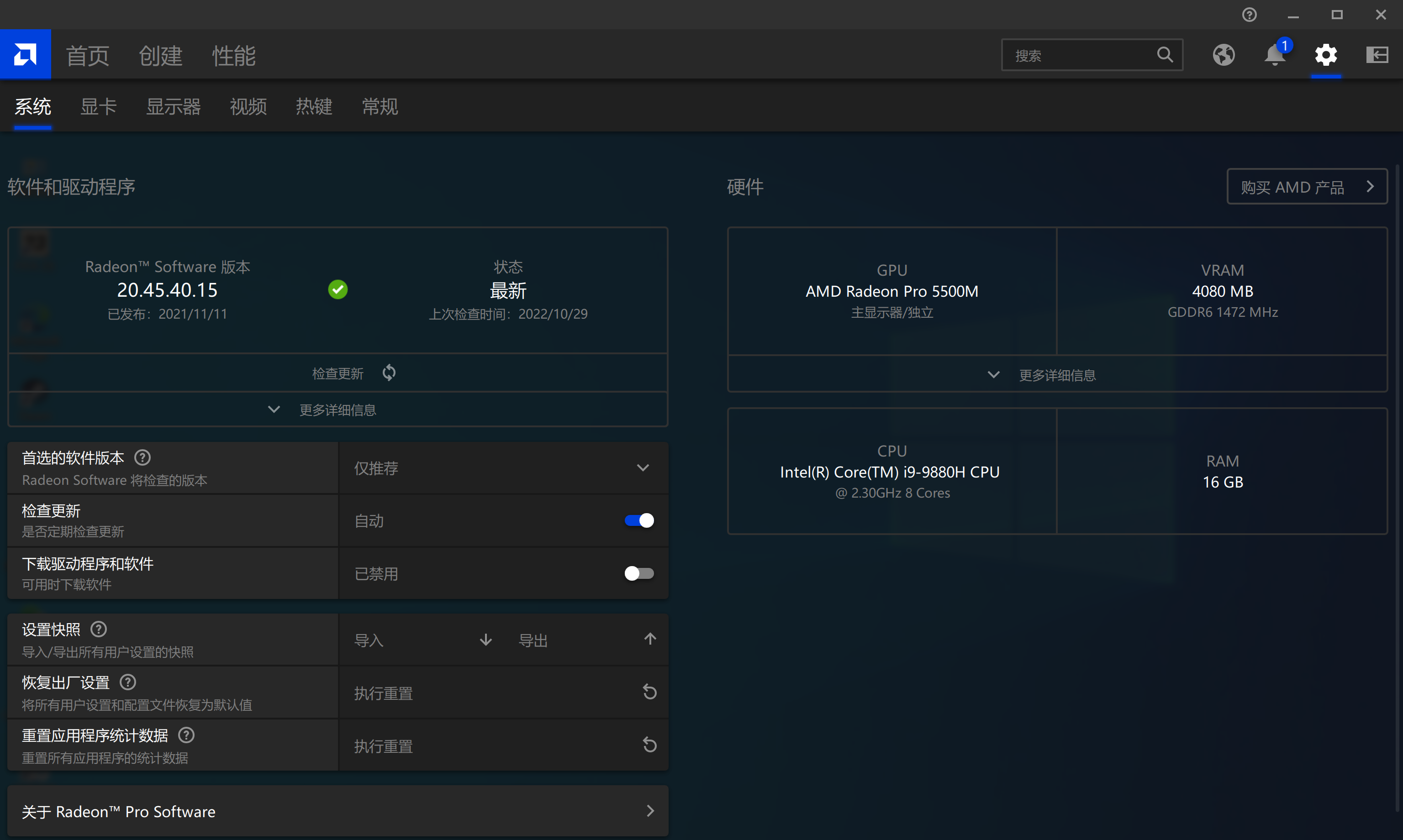Screen dimensions: 1403x840
Task: Click the settings gear icon
Action: tap(1325, 55)
